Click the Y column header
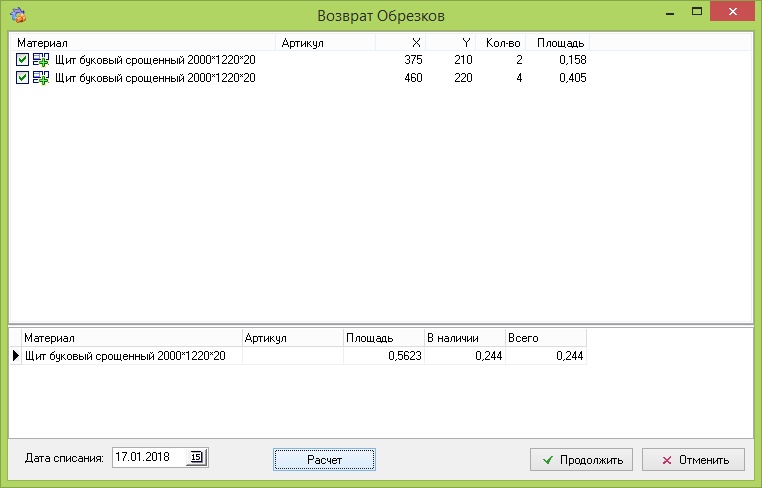 450,43
